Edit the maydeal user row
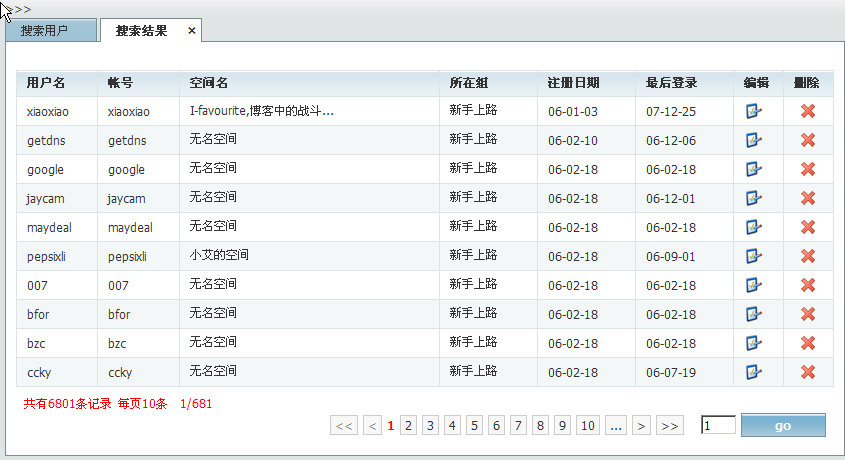 (753, 227)
